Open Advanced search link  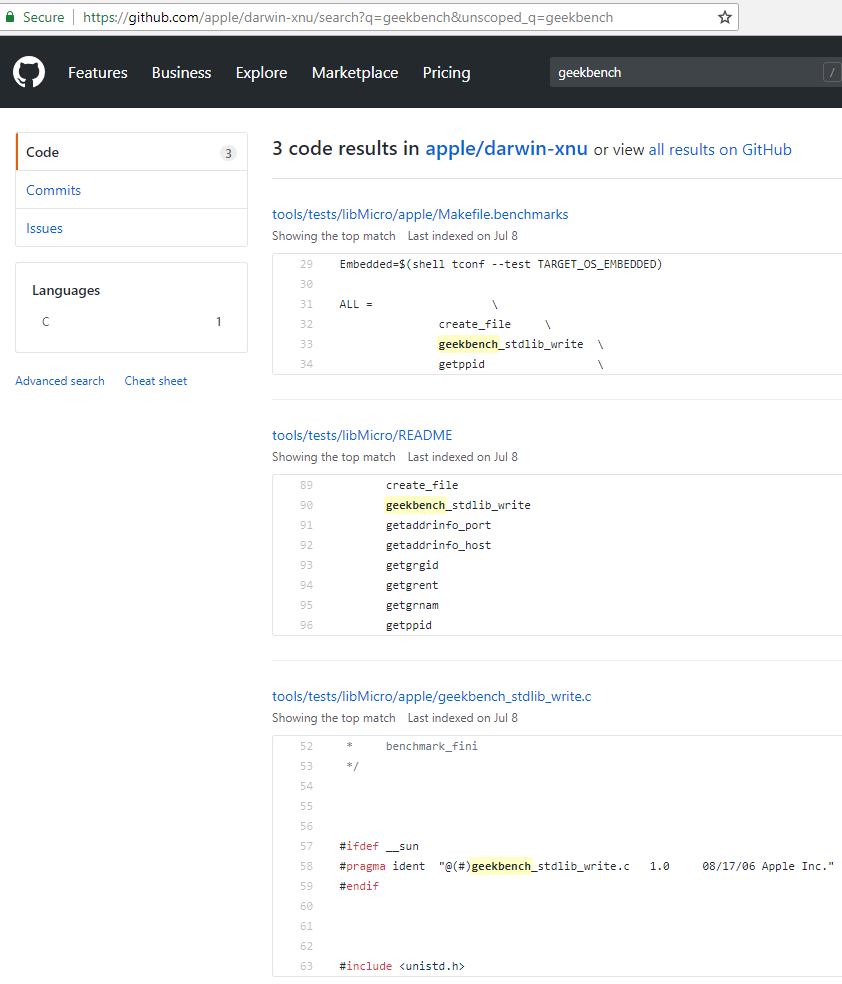[60, 381]
